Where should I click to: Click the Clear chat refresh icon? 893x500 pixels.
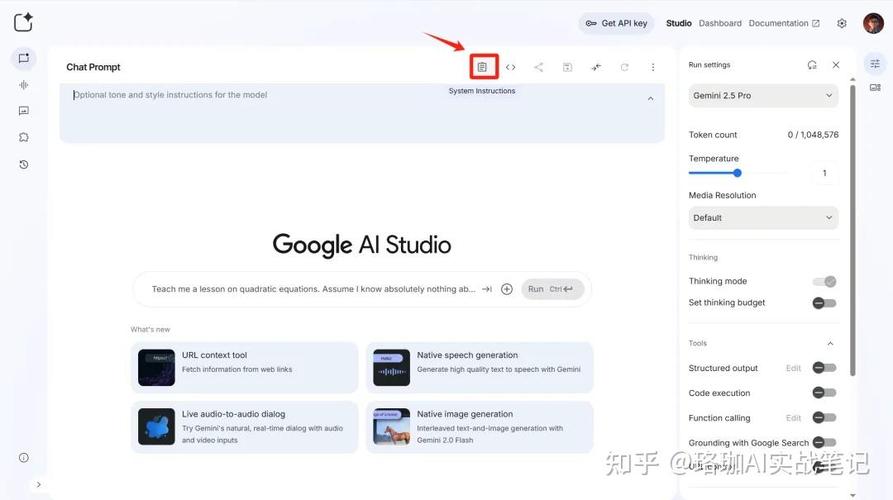pyautogui.click(x=624, y=67)
